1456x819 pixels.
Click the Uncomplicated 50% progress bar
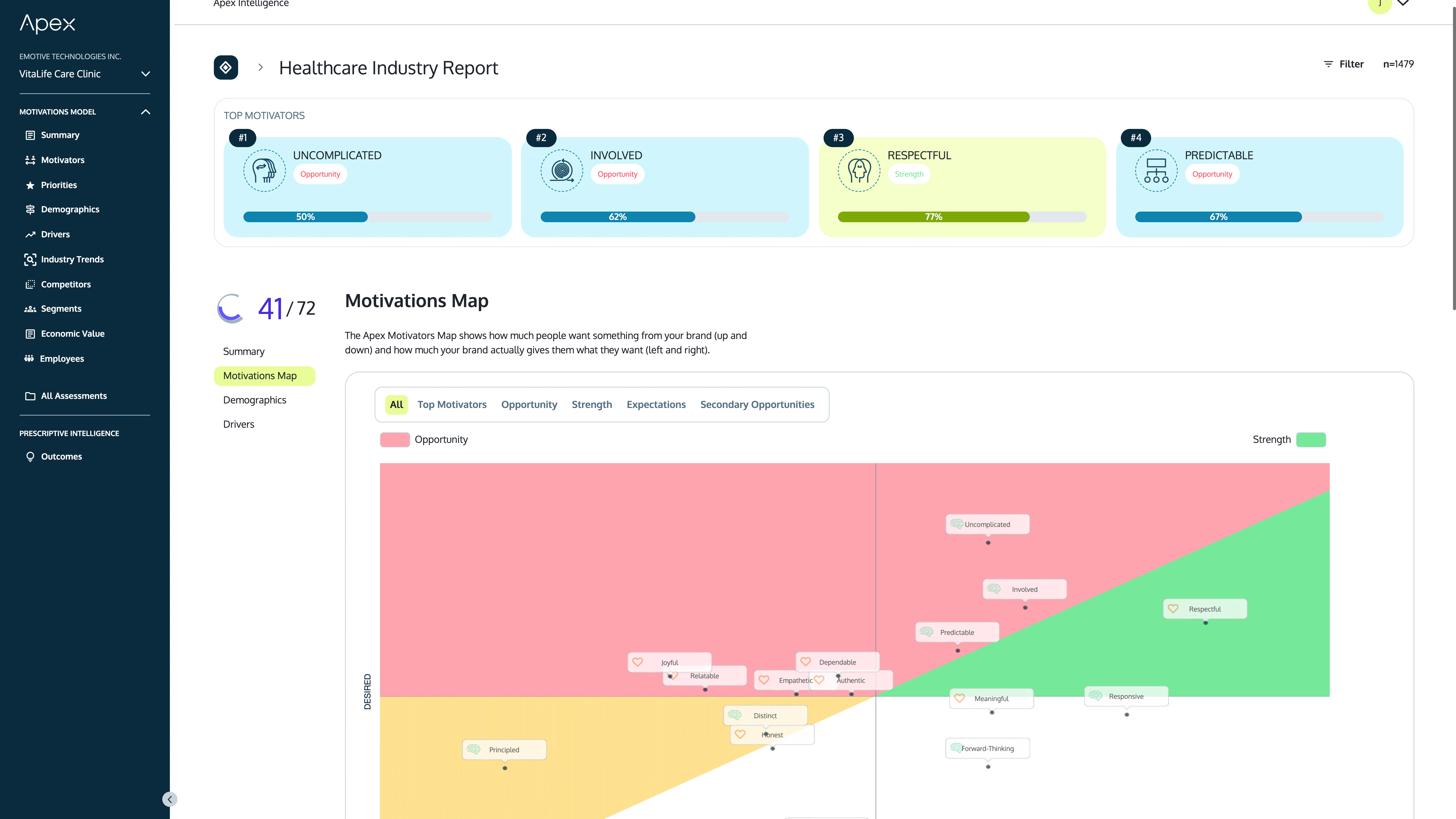coord(367,217)
